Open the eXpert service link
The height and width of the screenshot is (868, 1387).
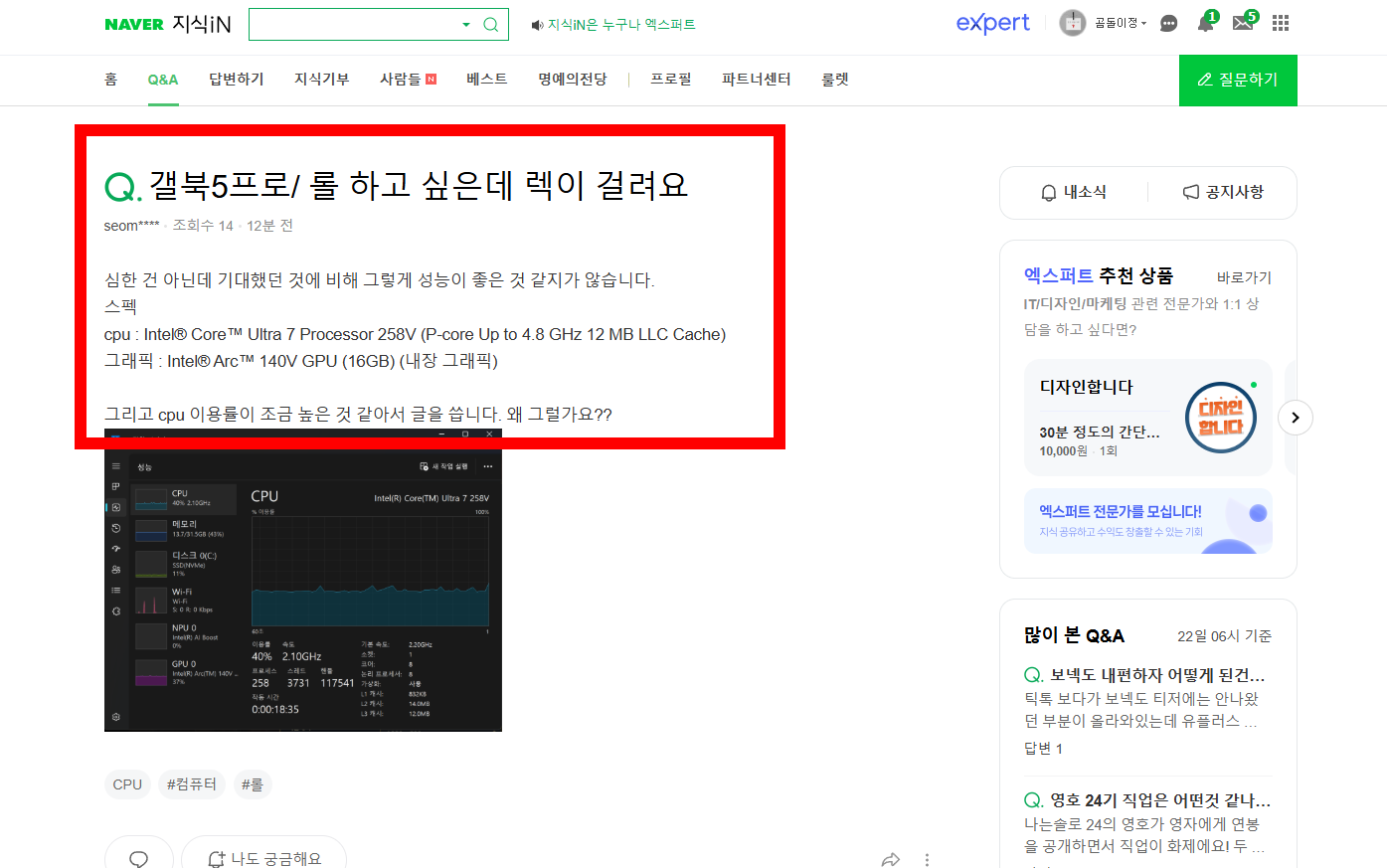[x=992, y=23]
